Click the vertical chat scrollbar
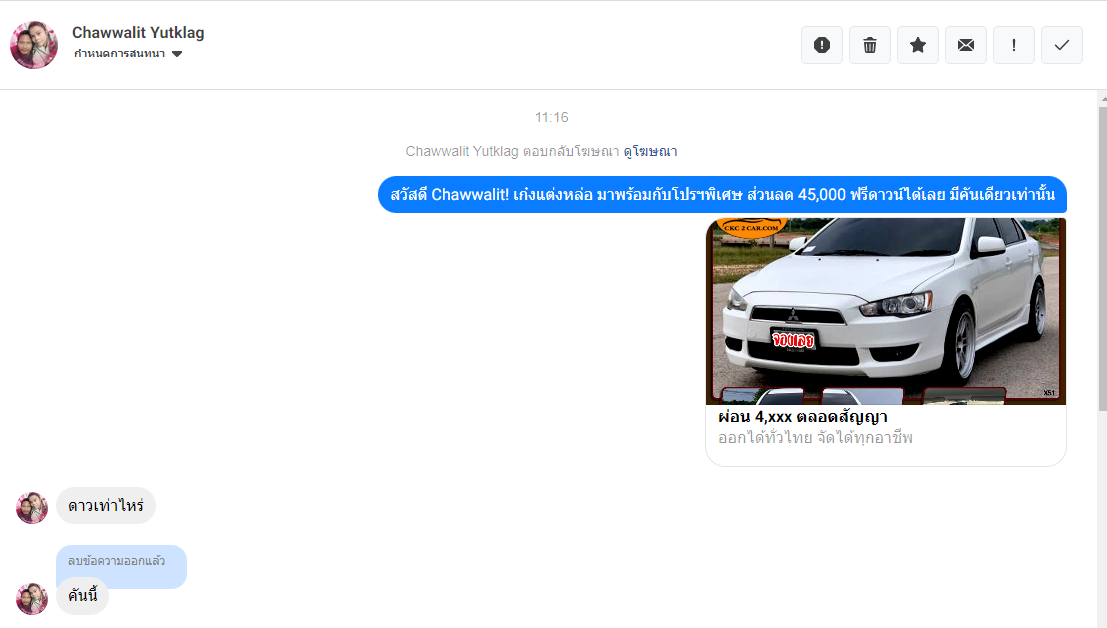 coord(1101,250)
